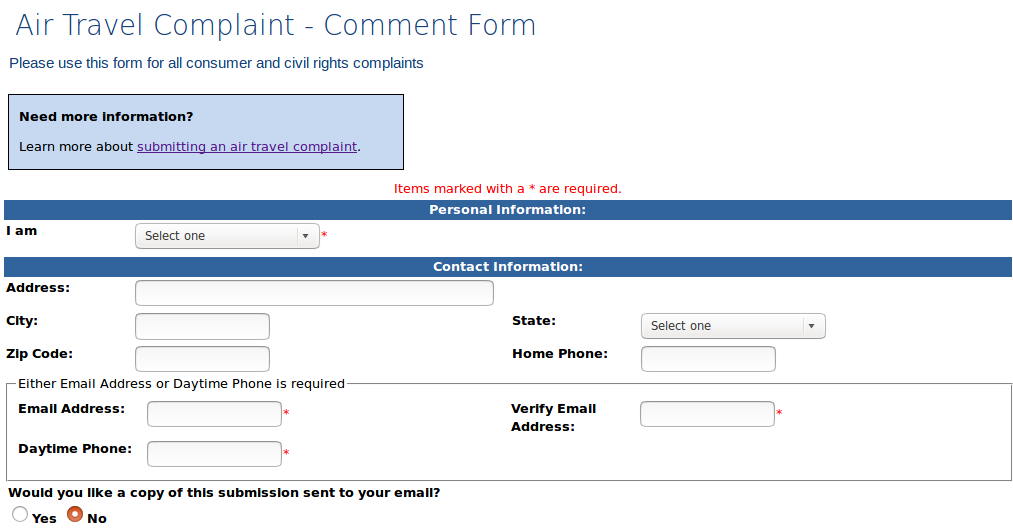This screenshot has width=1013, height=531.
Task: Click the Contact Information section header
Action: click(x=508, y=267)
